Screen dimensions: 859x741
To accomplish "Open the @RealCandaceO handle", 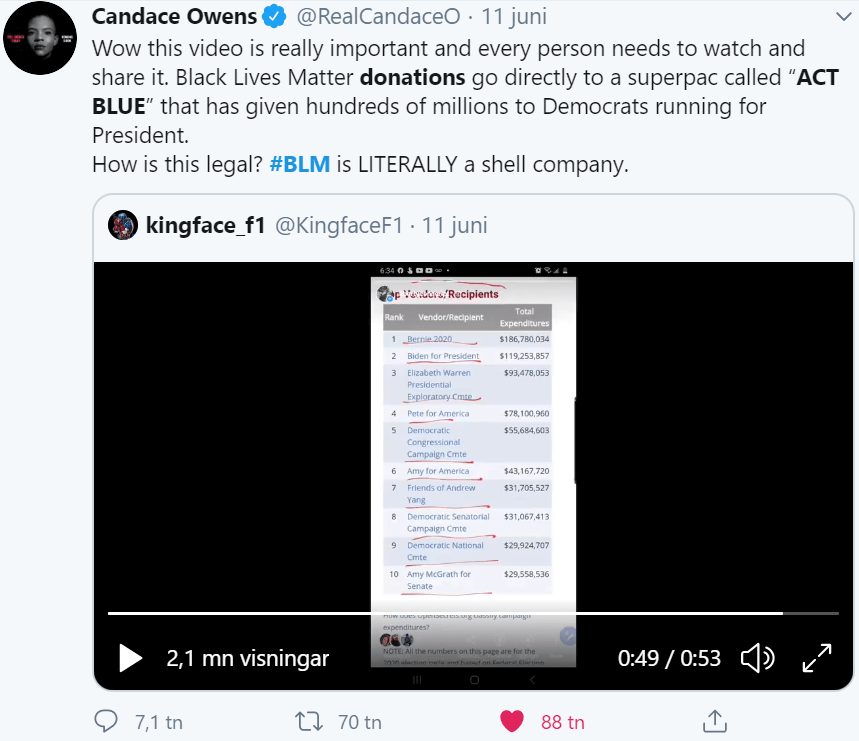I will (379, 16).
